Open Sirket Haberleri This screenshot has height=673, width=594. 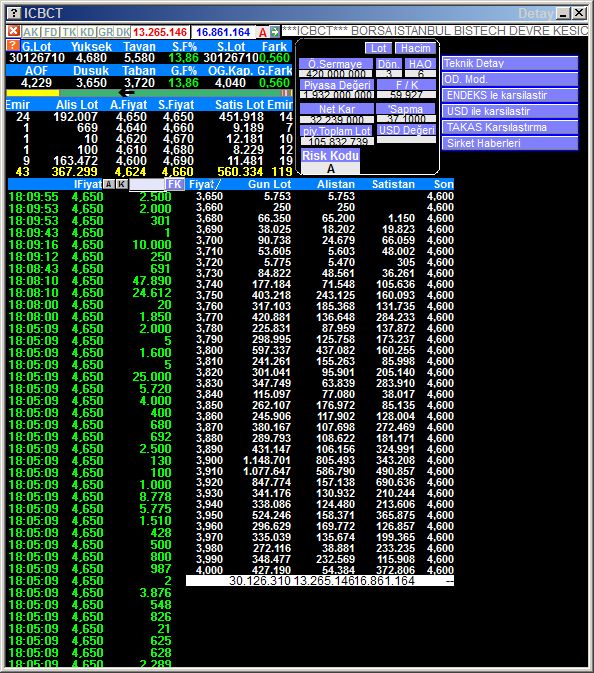coord(510,143)
